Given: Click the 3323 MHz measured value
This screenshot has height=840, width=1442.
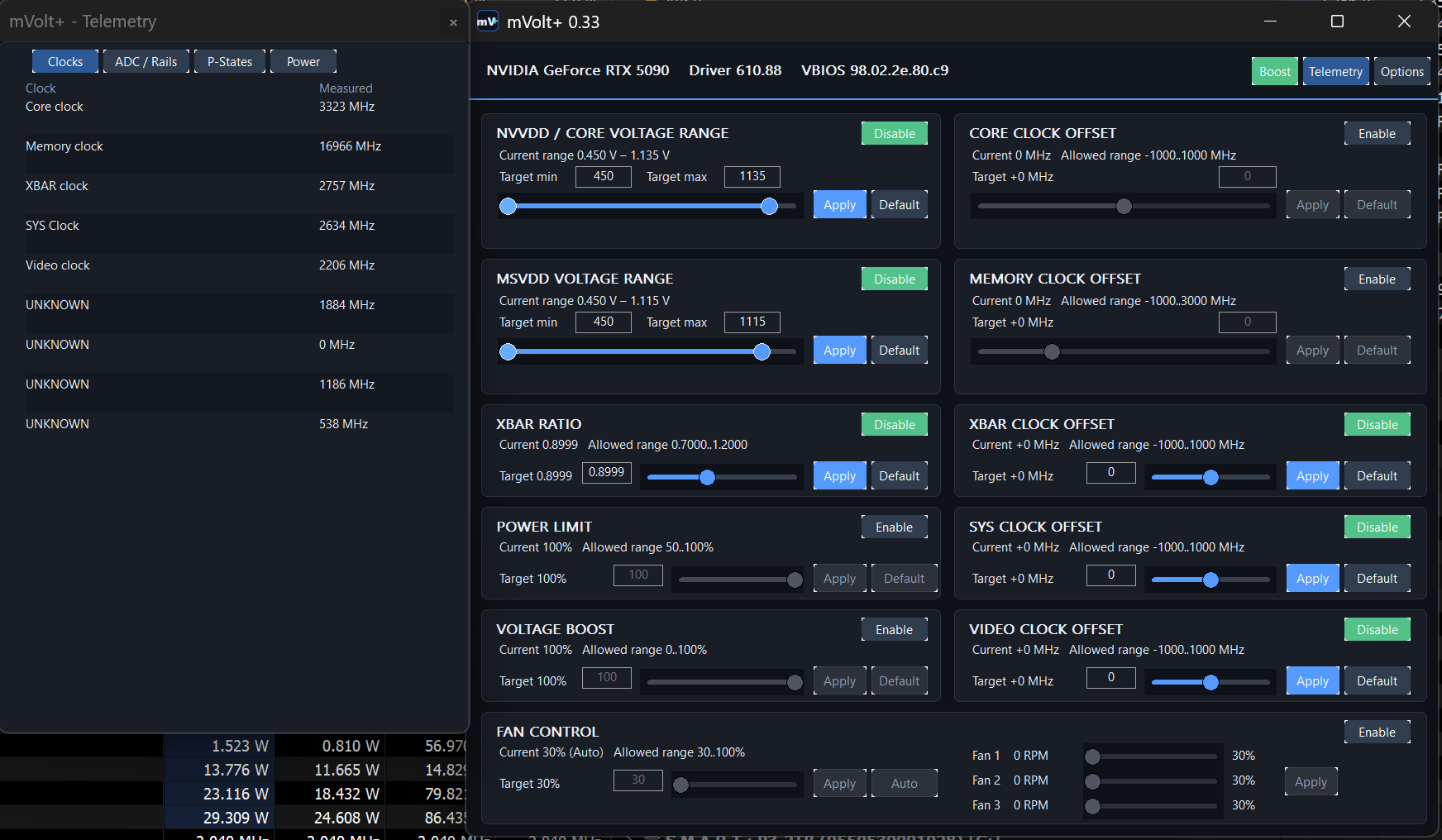Looking at the screenshot, I should coord(346,107).
